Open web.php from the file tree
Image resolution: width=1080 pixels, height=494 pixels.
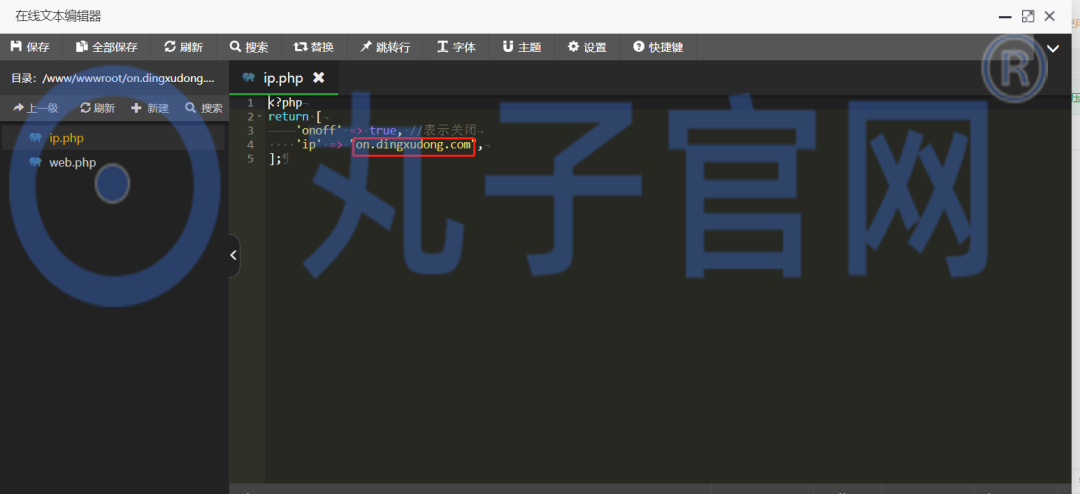pos(72,162)
